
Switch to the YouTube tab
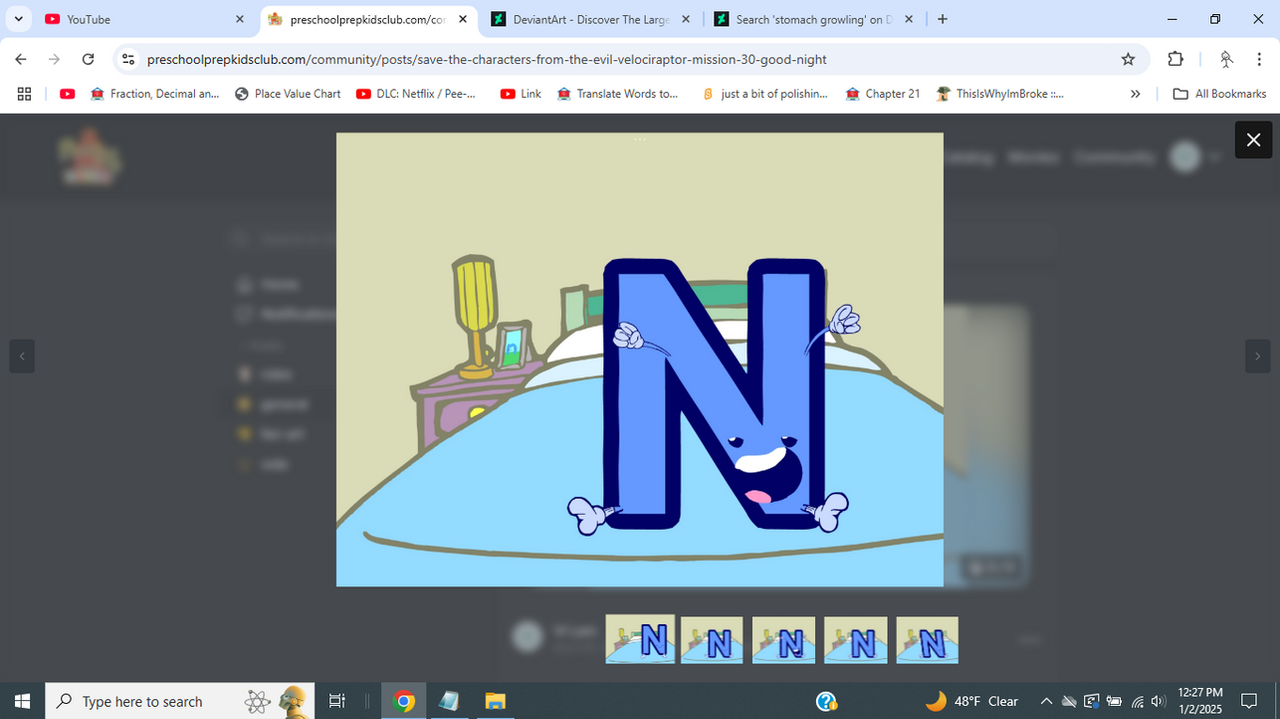[x=145, y=19]
